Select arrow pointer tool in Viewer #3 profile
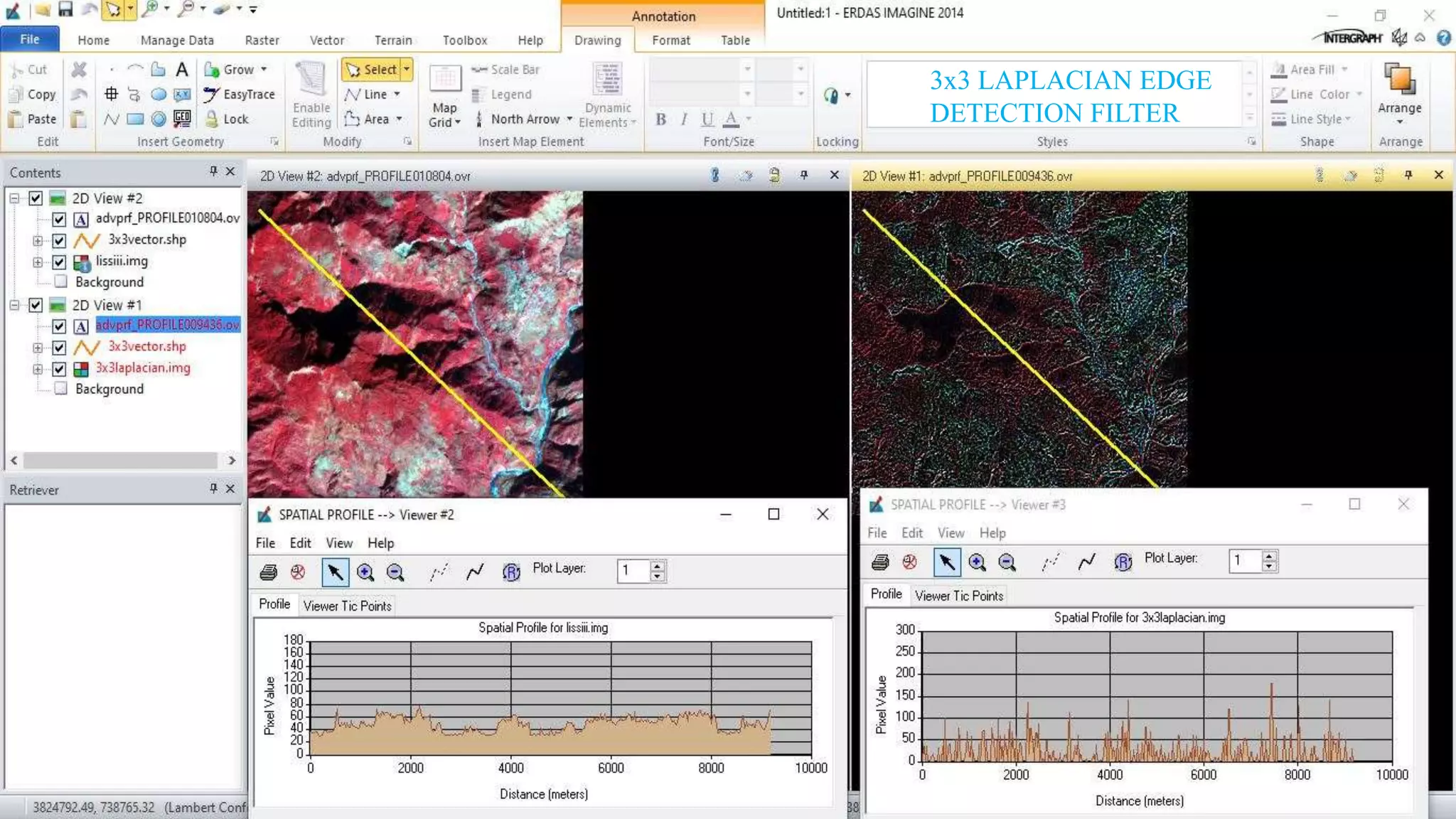This screenshot has width=1456, height=819. pos(946,562)
